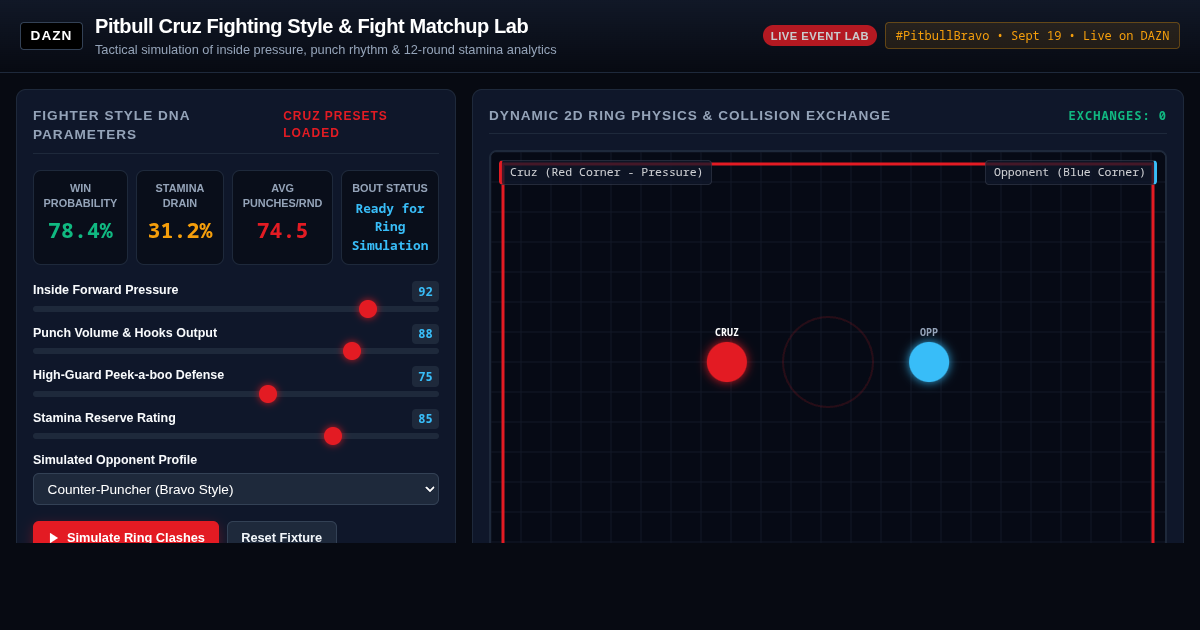Click the Win Probability 78.4% card
Screen dimensions: 1200x630
coord(80,217)
